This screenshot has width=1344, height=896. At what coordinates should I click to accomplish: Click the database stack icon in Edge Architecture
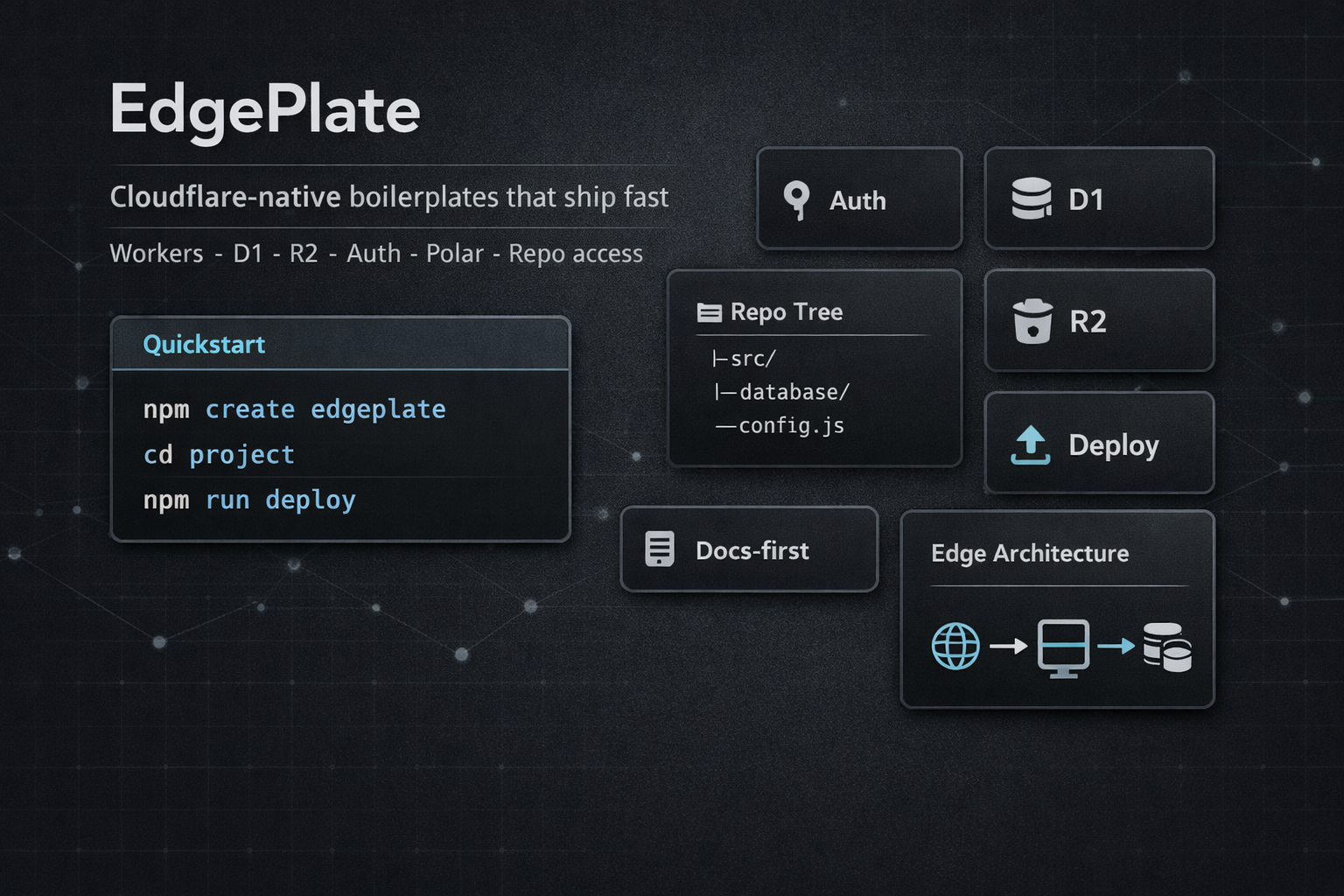1167,647
